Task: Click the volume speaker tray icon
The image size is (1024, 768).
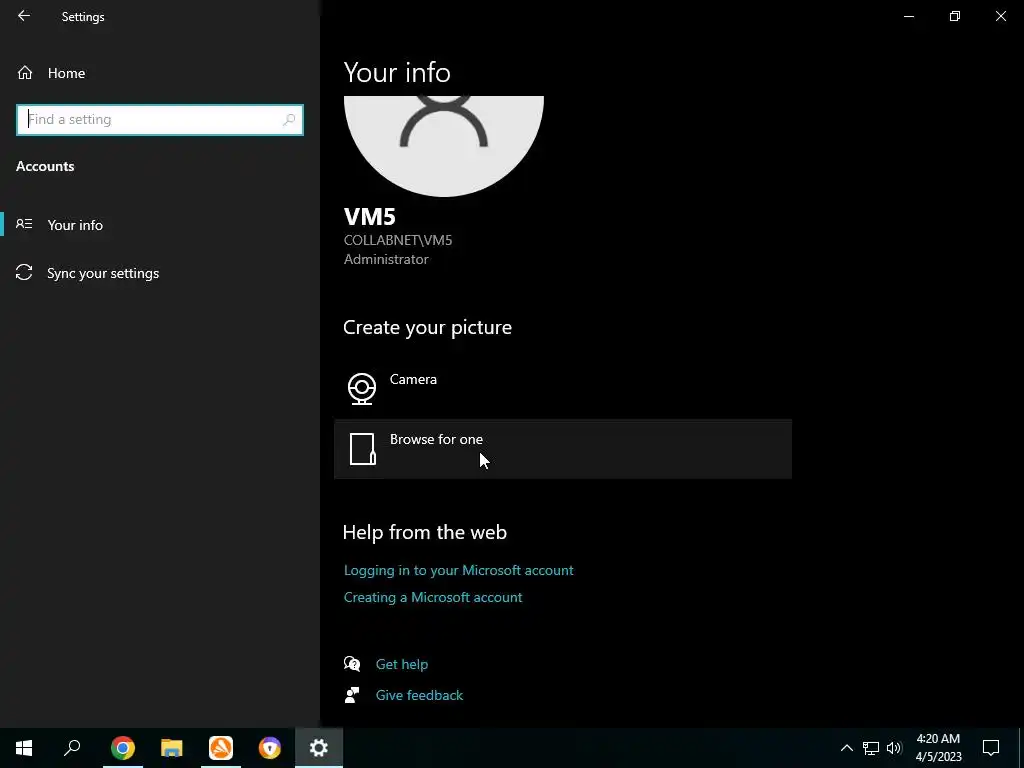Action: pyautogui.click(x=894, y=748)
